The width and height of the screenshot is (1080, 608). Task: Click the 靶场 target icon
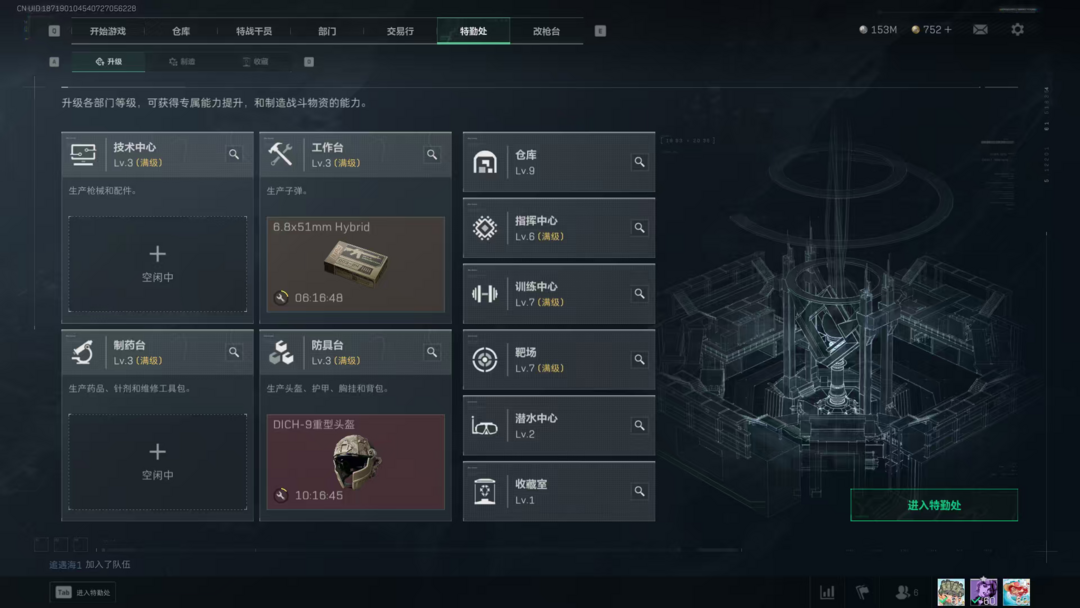485,359
